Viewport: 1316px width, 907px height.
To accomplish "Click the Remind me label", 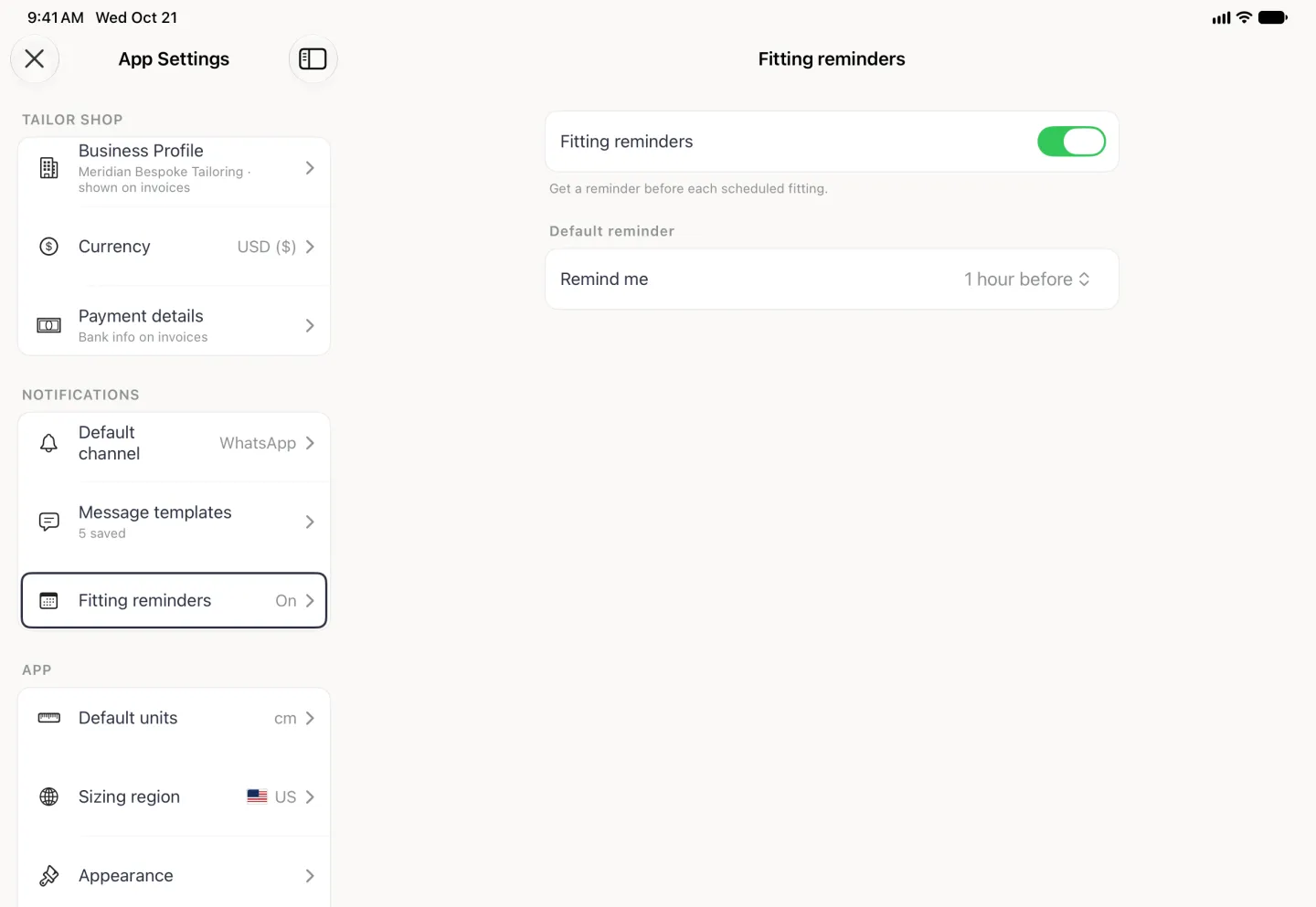I will [x=604, y=279].
